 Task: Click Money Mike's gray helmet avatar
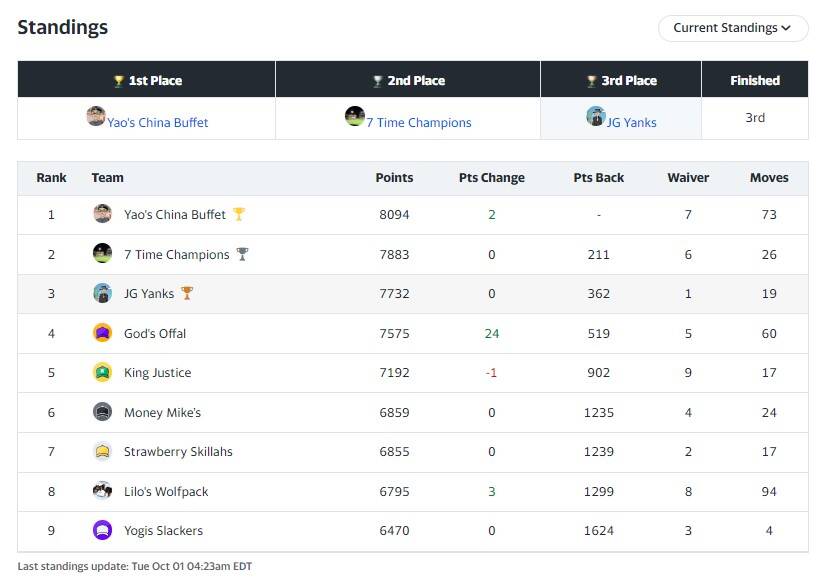click(x=102, y=412)
